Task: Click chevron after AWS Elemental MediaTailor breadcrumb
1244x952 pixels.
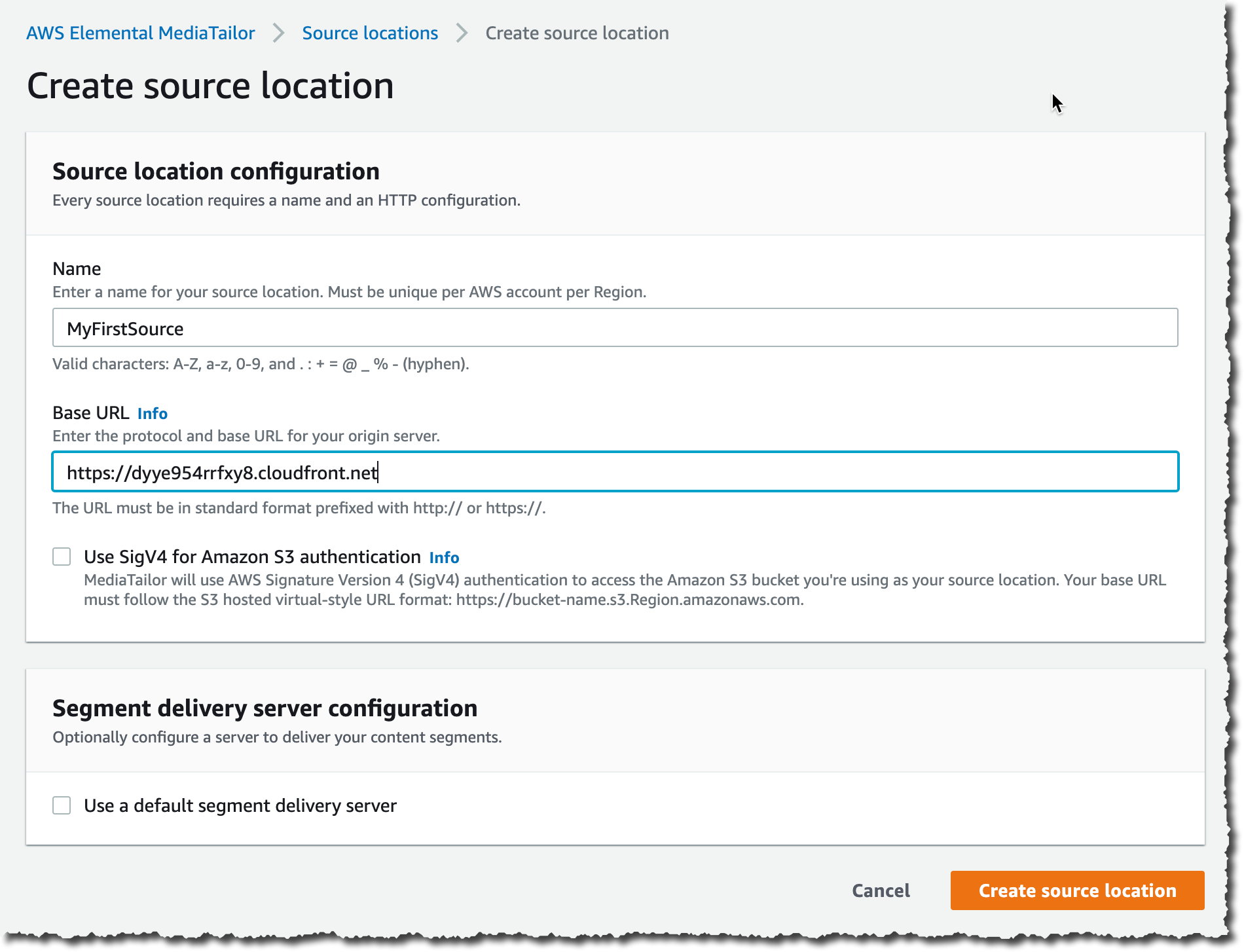Action: click(279, 33)
